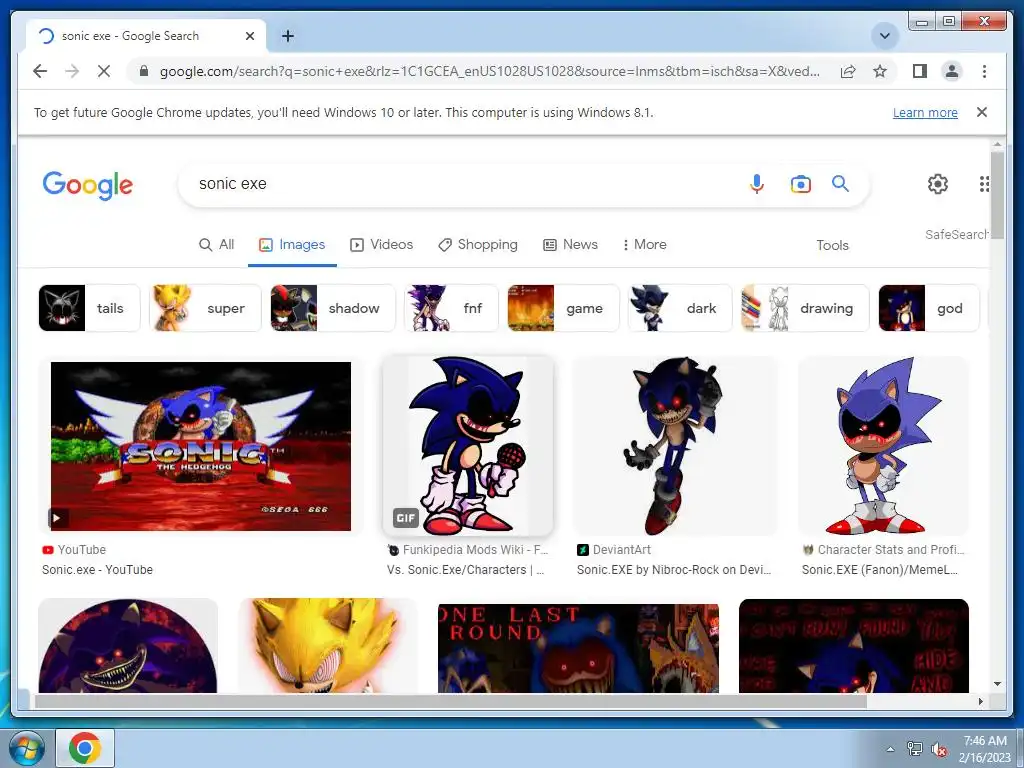Click the Google logo
1024x768 pixels.
coord(88,185)
